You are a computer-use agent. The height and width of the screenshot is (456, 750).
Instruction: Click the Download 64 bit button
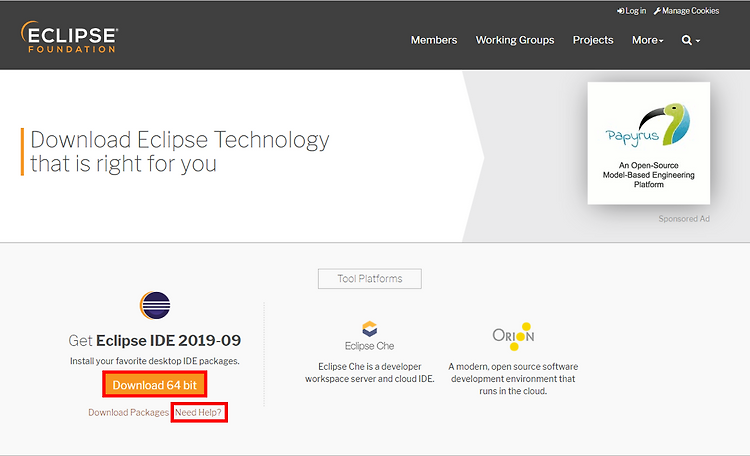point(154,385)
